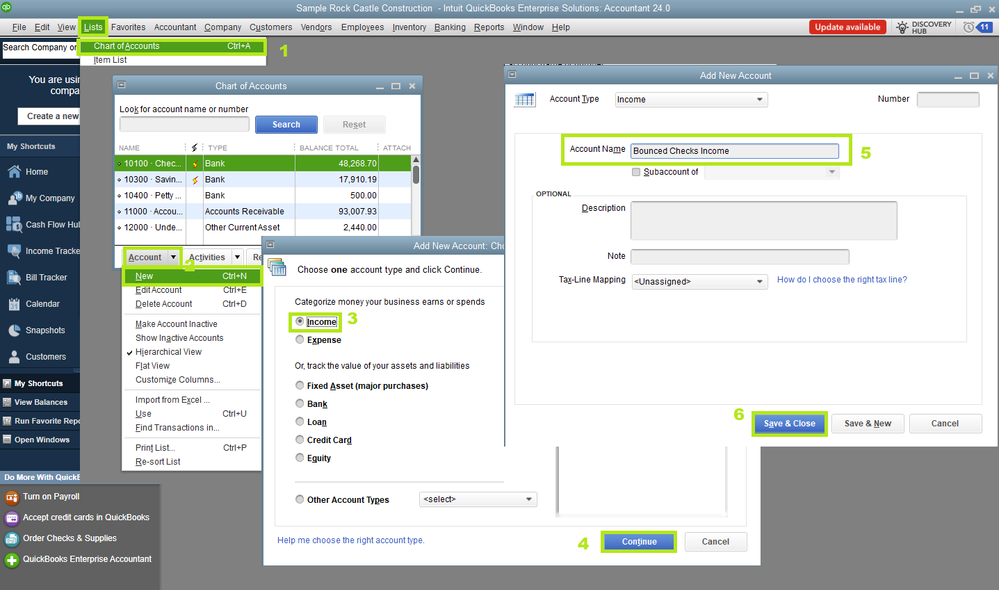This screenshot has height=590, width=999.
Task: Click Continue in account type dialog
Action: click(x=639, y=542)
